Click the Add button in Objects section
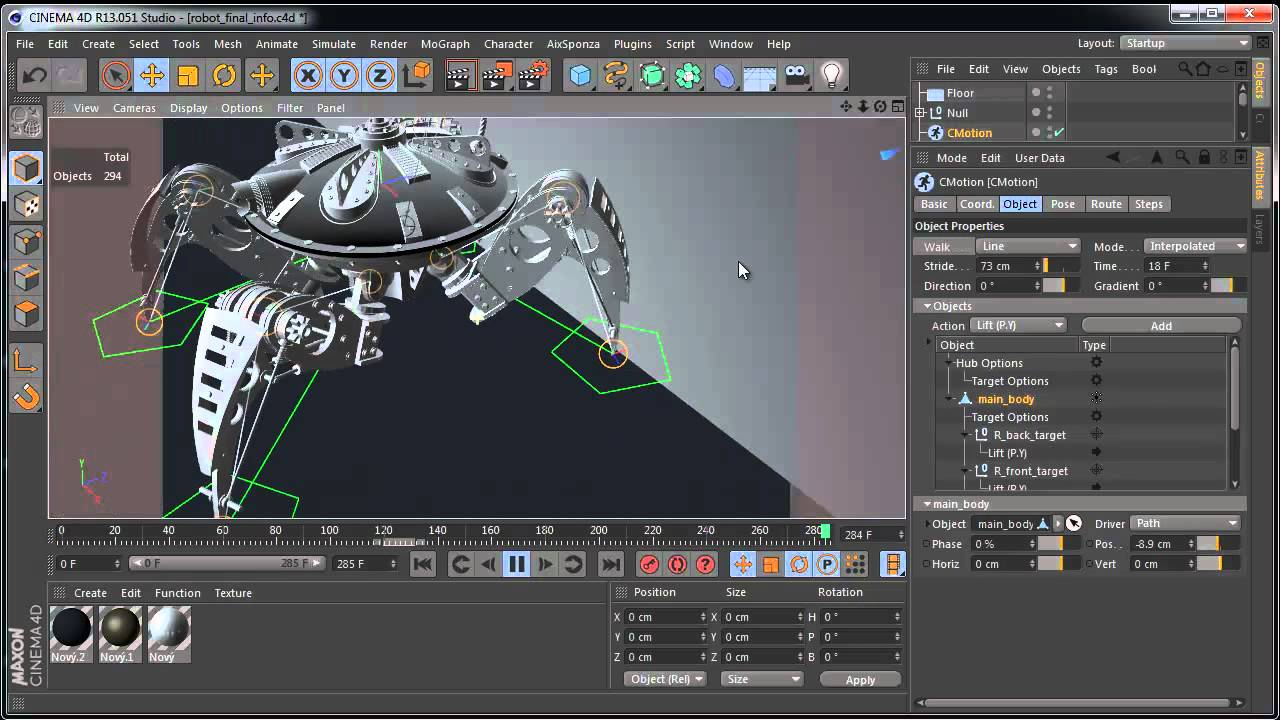The width and height of the screenshot is (1280, 720). click(1161, 326)
